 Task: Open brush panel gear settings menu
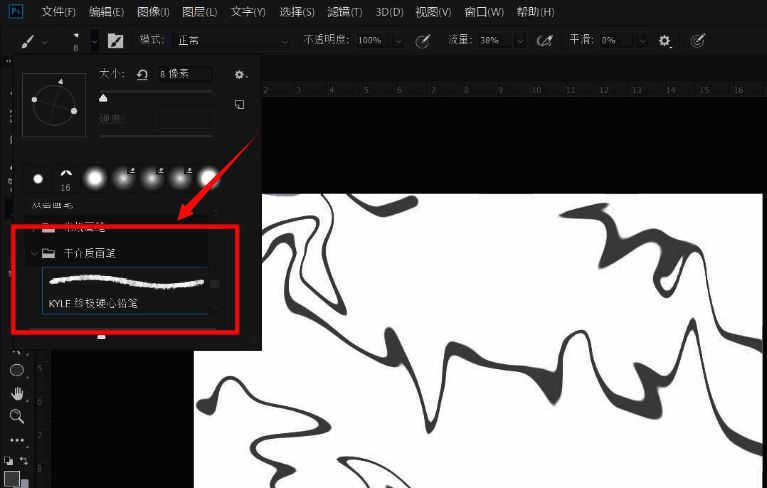[240, 75]
